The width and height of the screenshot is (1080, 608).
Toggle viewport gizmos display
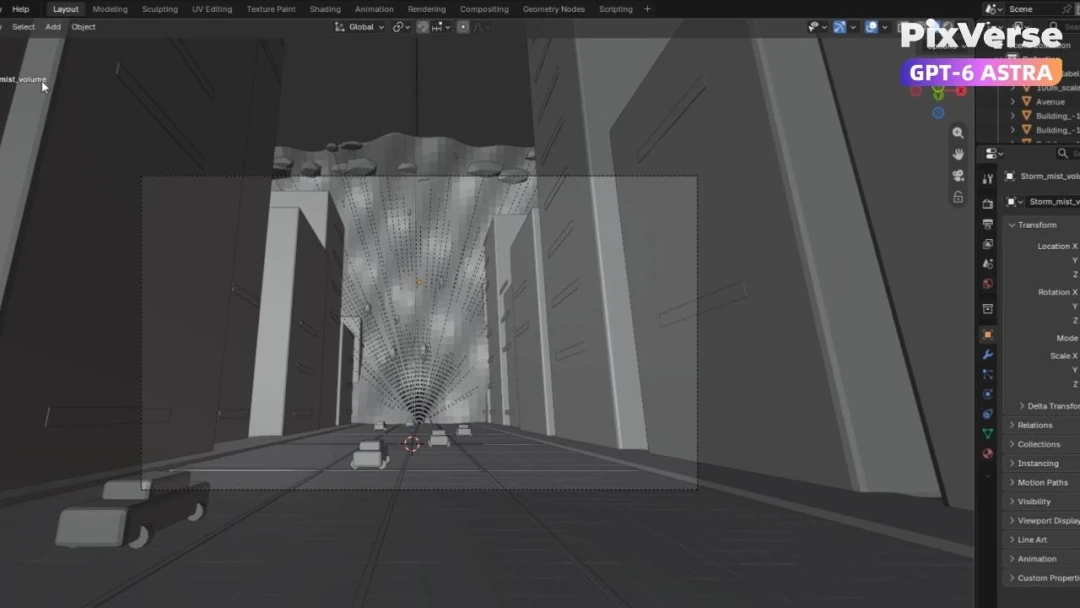[x=839, y=27]
